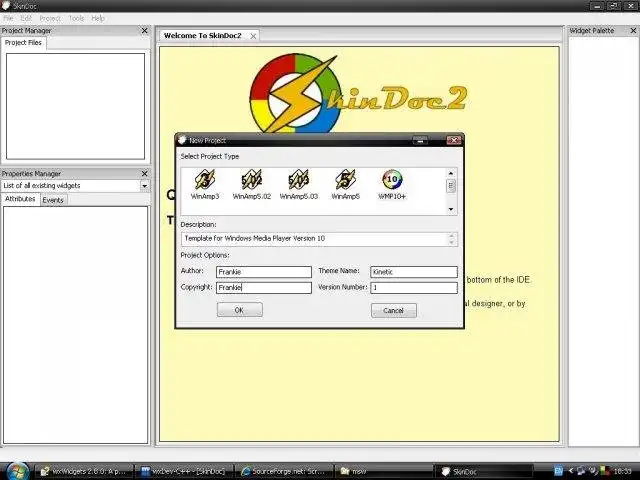This screenshot has height=480, width=640.
Task: Close the Properties Manager panel
Action: (x=144, y=173)
